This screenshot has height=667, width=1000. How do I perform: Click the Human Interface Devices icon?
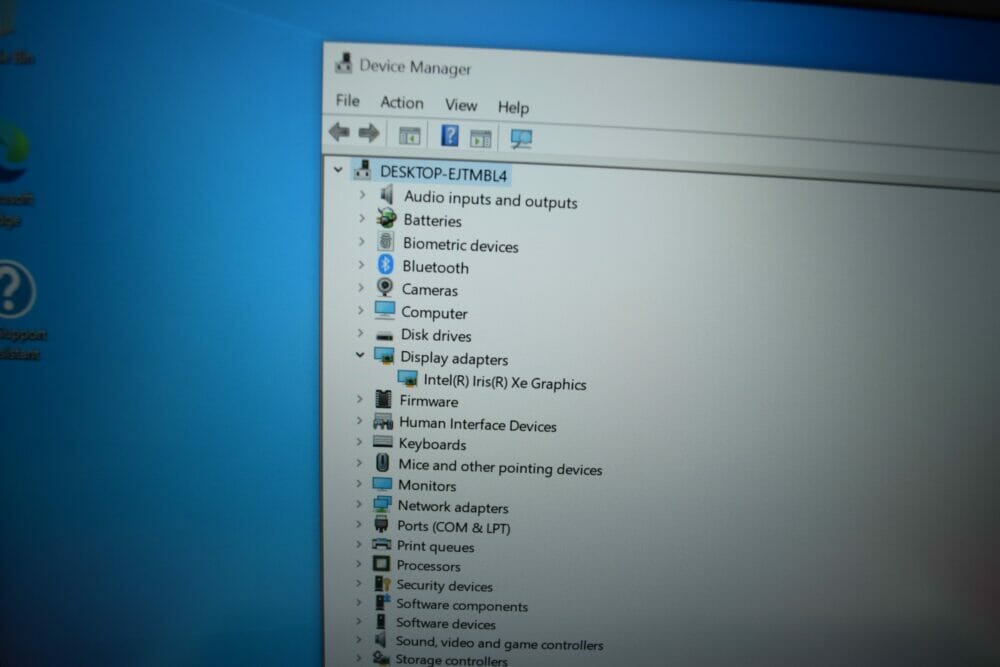point(383,421)
